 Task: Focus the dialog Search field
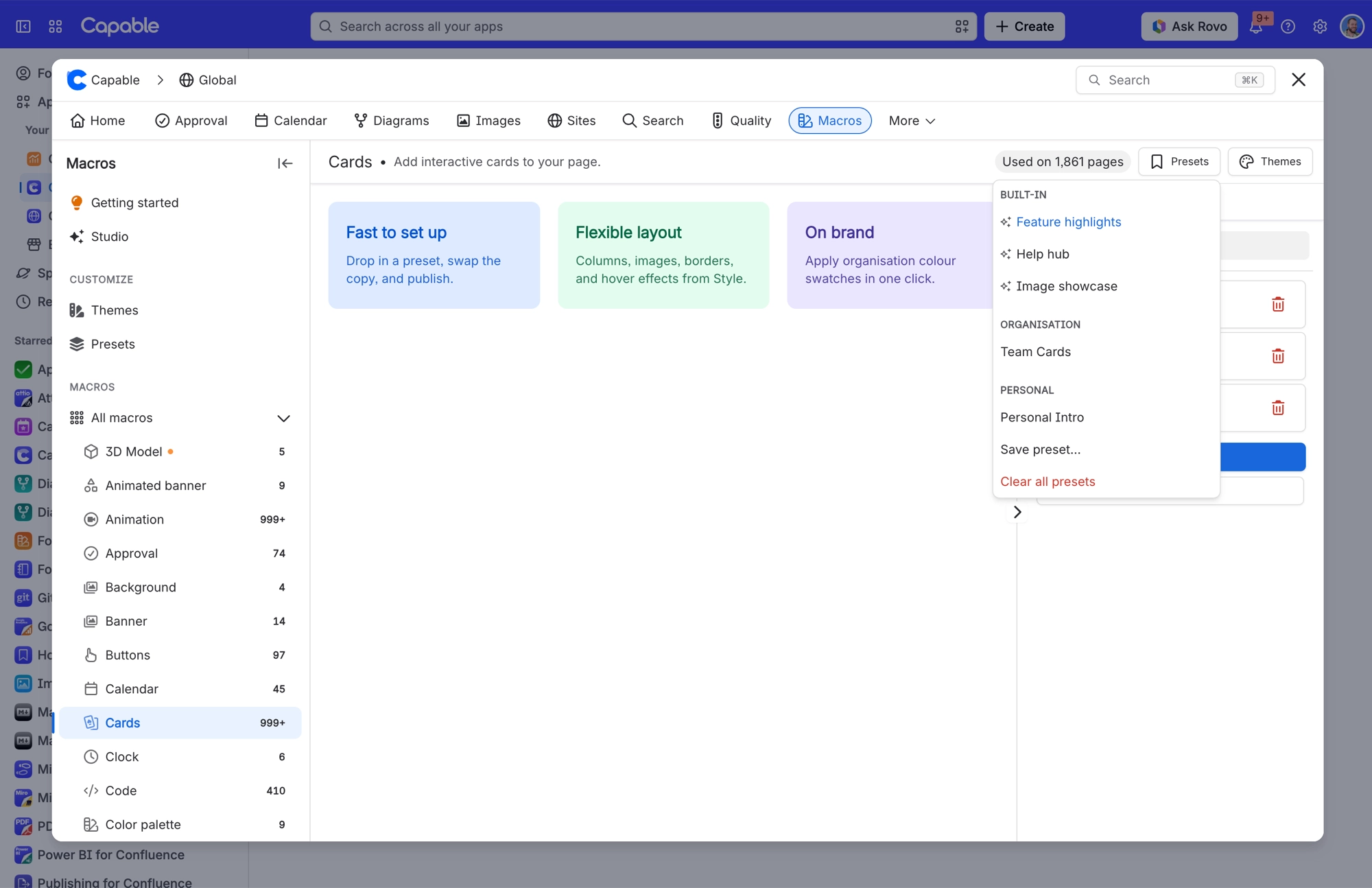click(x=1175, y=80)
